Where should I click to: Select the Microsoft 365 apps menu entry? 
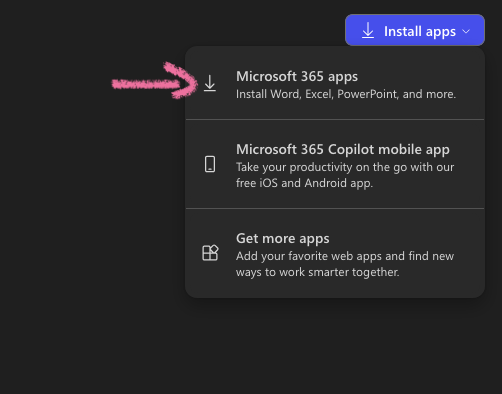click(335, 84)
